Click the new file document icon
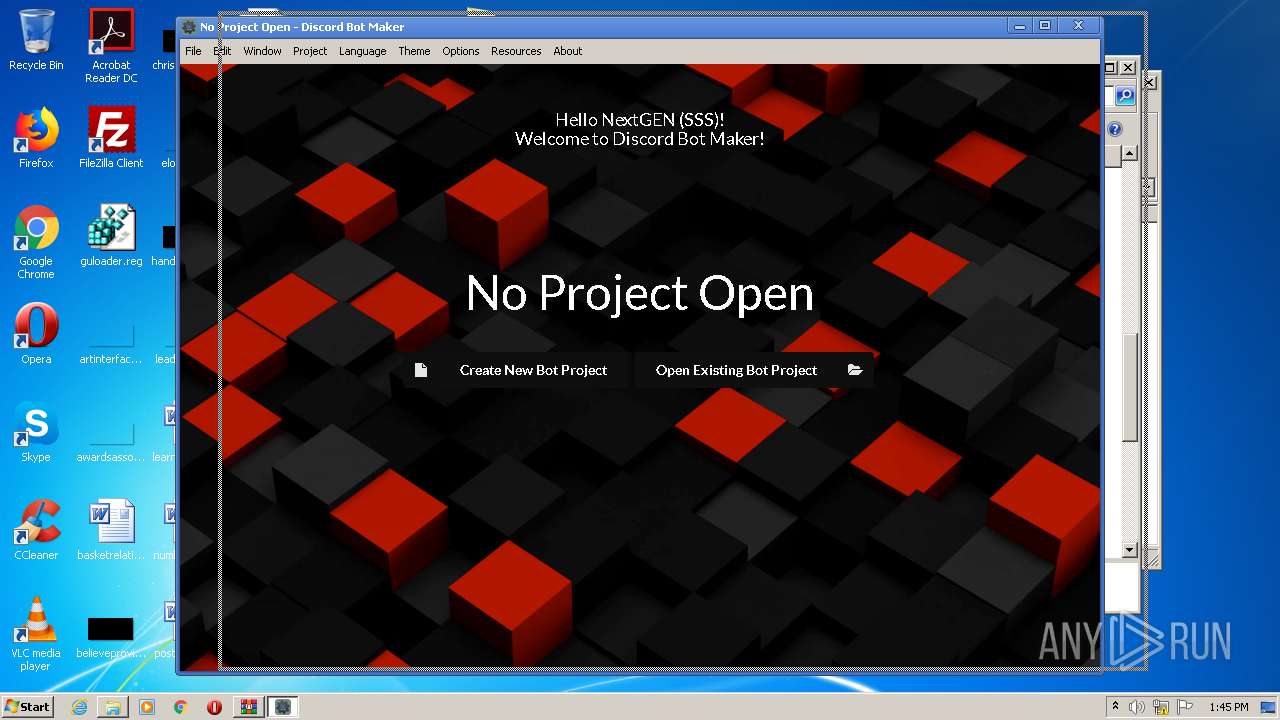Viewport: 1280px width, 720px height. click(x=420, y=370)
